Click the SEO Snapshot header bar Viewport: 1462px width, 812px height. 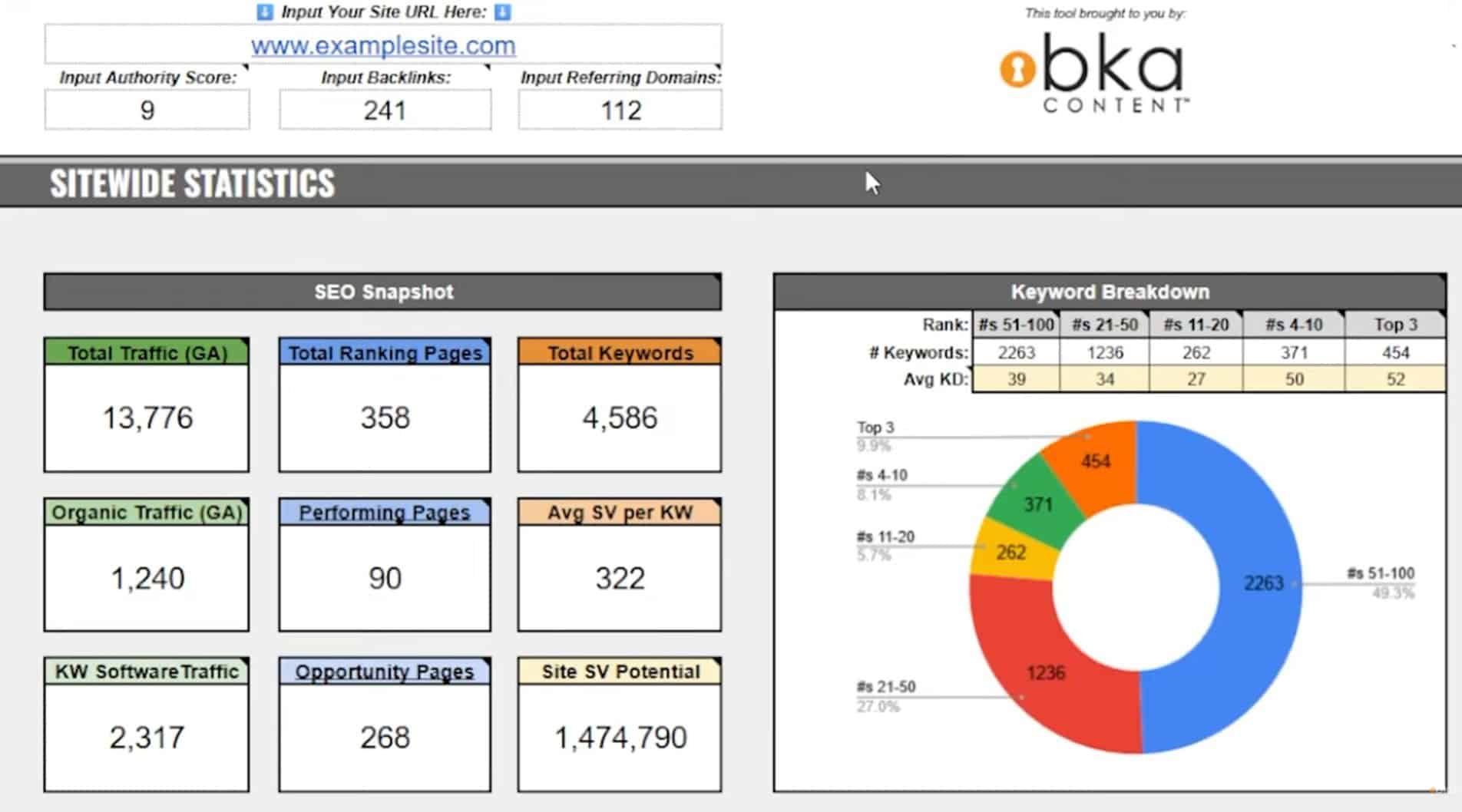point(382,292)
